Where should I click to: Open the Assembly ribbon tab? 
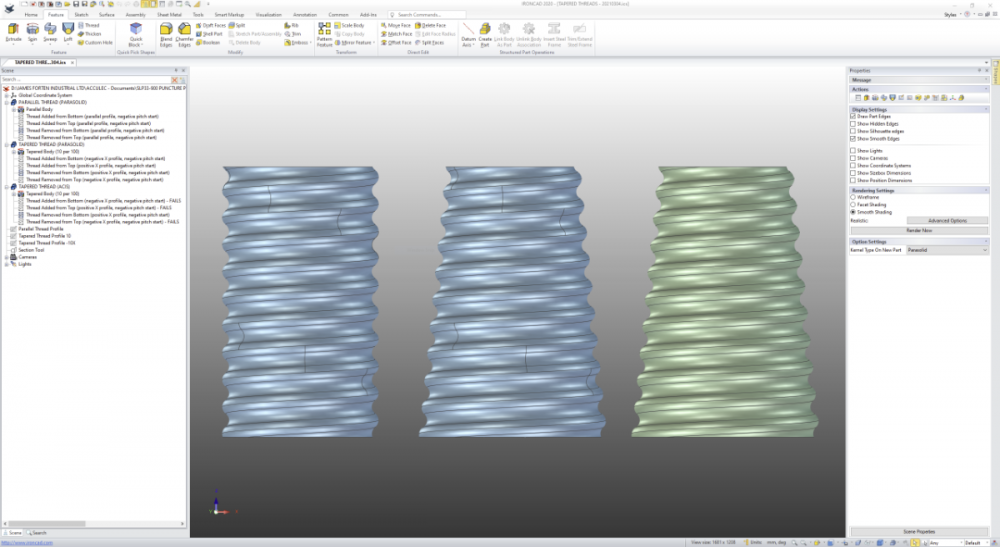pos(135,15)
